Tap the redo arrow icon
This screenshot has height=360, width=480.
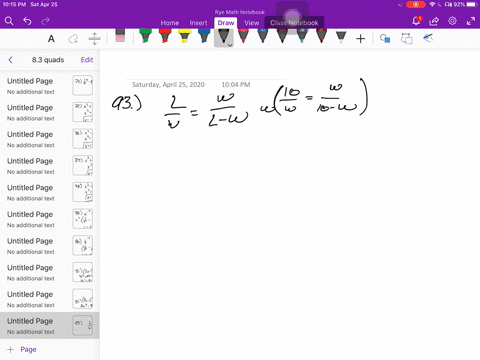[45, 21]
